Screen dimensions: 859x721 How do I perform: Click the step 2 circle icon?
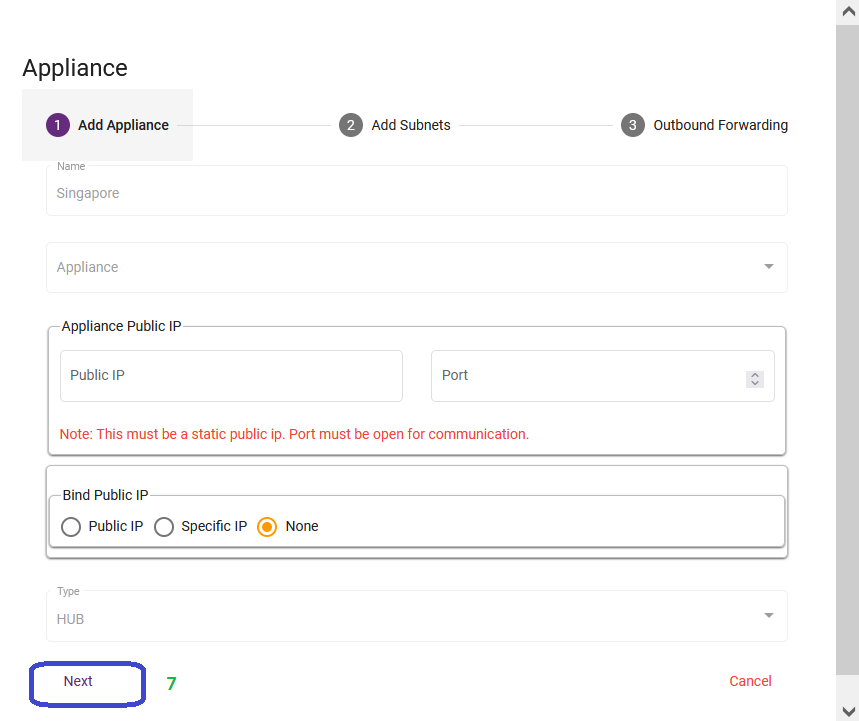pyautogui.click(x=351, y=125)
